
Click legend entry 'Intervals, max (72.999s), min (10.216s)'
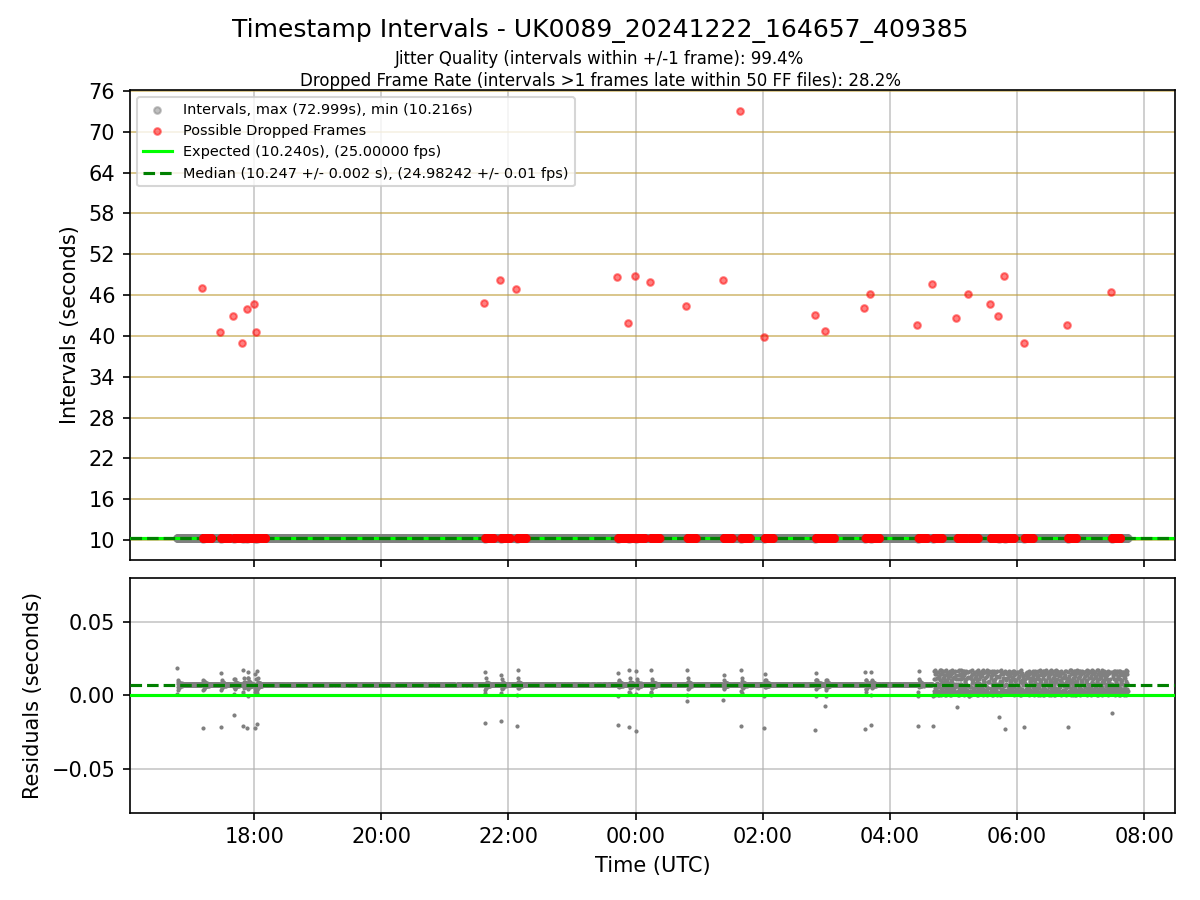coord(328,109)
